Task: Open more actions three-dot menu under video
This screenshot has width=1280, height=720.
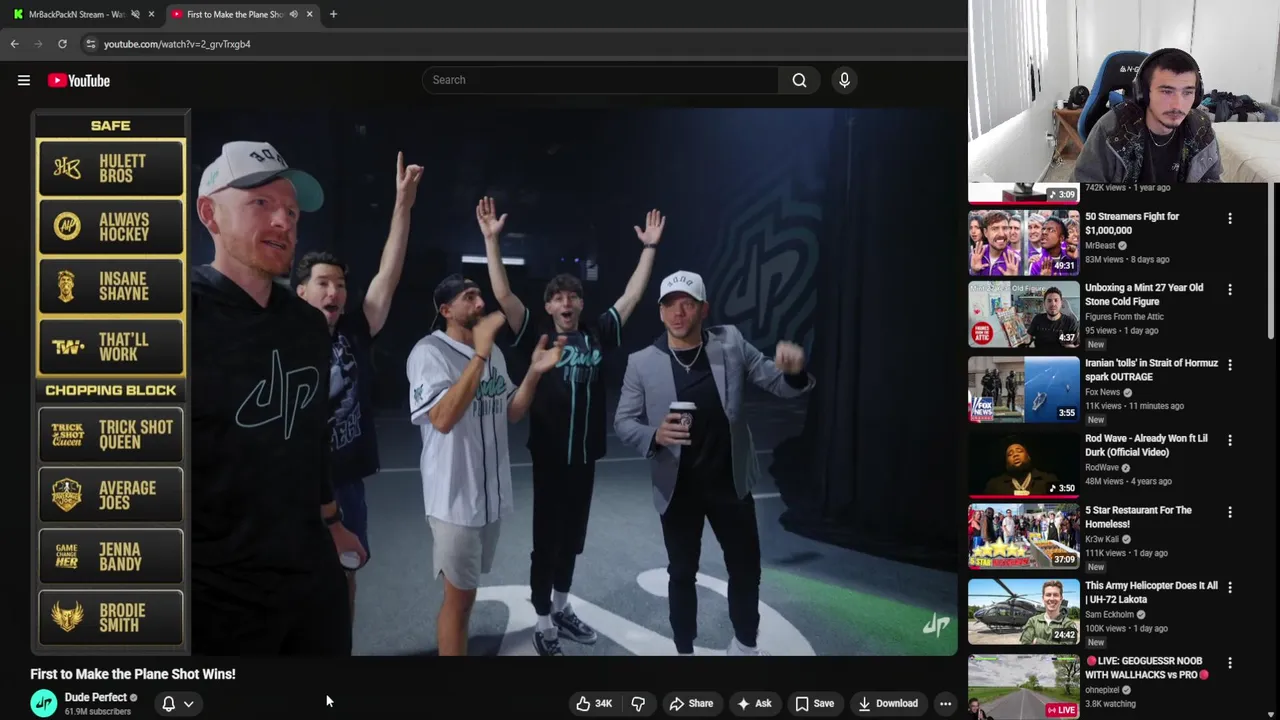Action: 945,704
